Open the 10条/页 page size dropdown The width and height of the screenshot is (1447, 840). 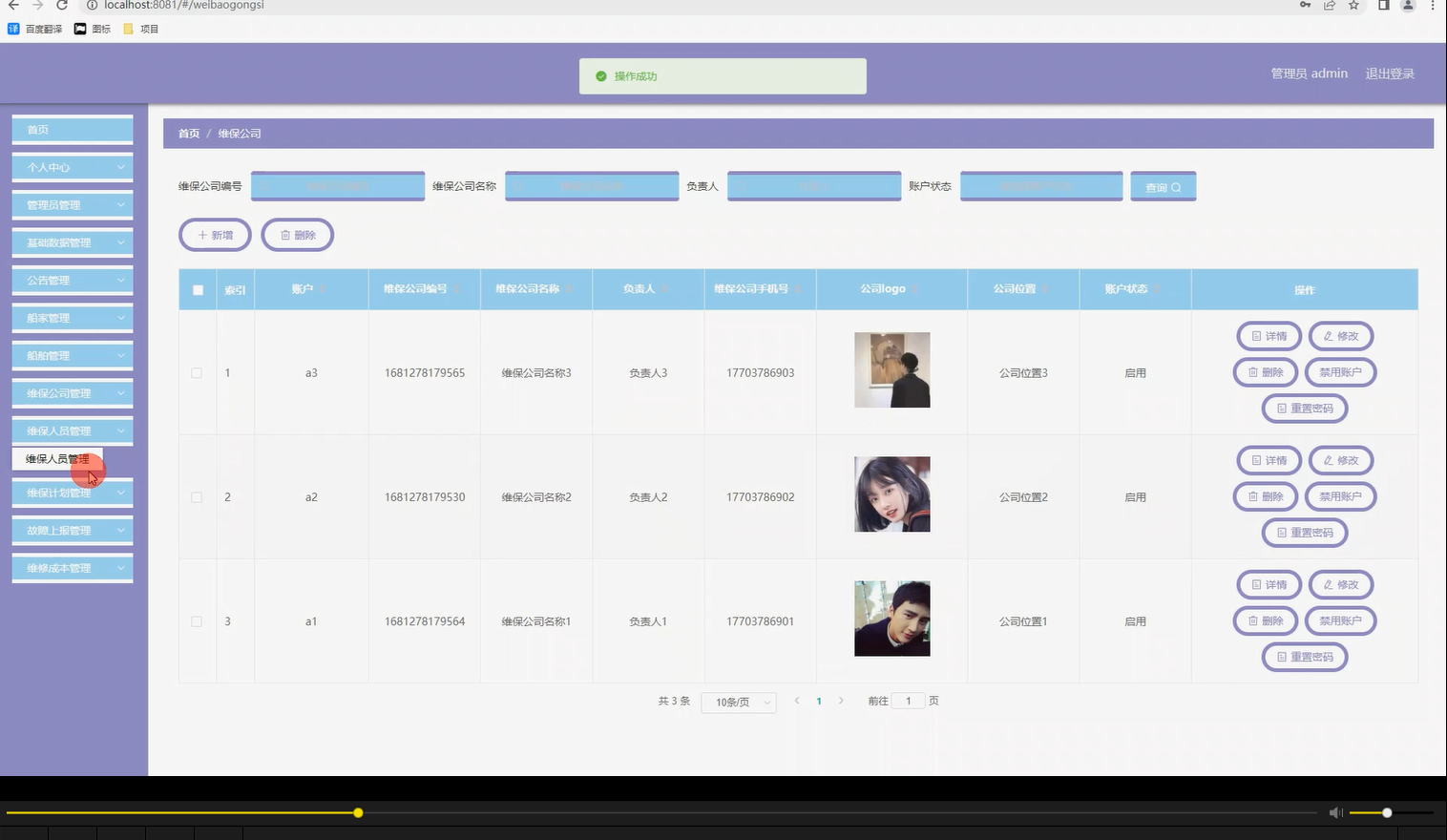point(738,702)
